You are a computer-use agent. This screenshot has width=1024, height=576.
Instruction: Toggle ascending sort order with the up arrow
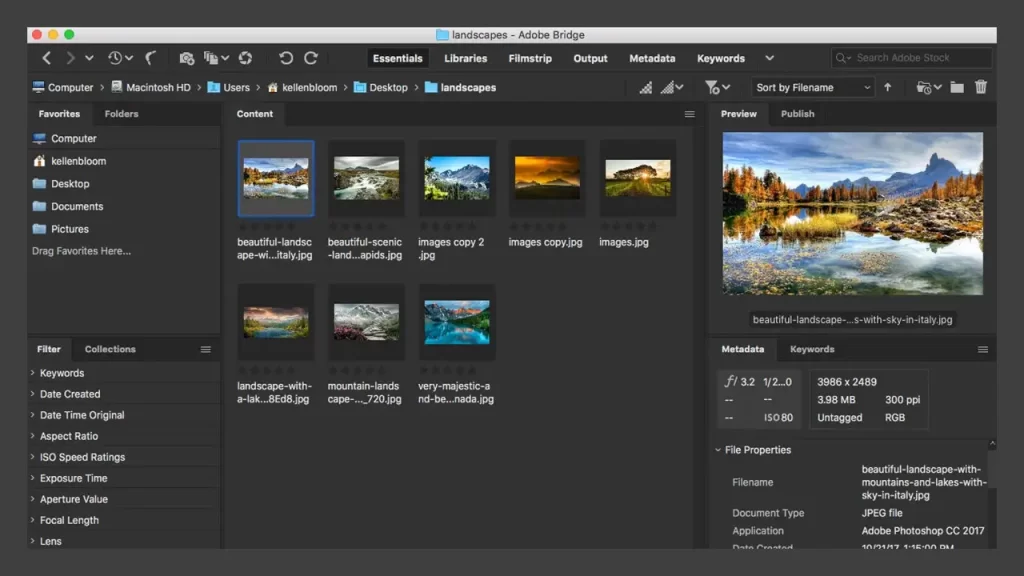(887, 87)
